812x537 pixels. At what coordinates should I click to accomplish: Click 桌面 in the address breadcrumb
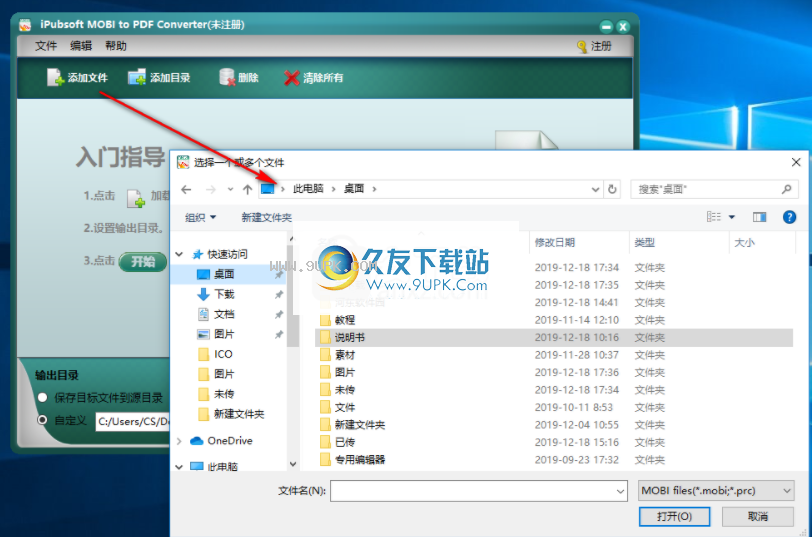click(x=354, y=189)
